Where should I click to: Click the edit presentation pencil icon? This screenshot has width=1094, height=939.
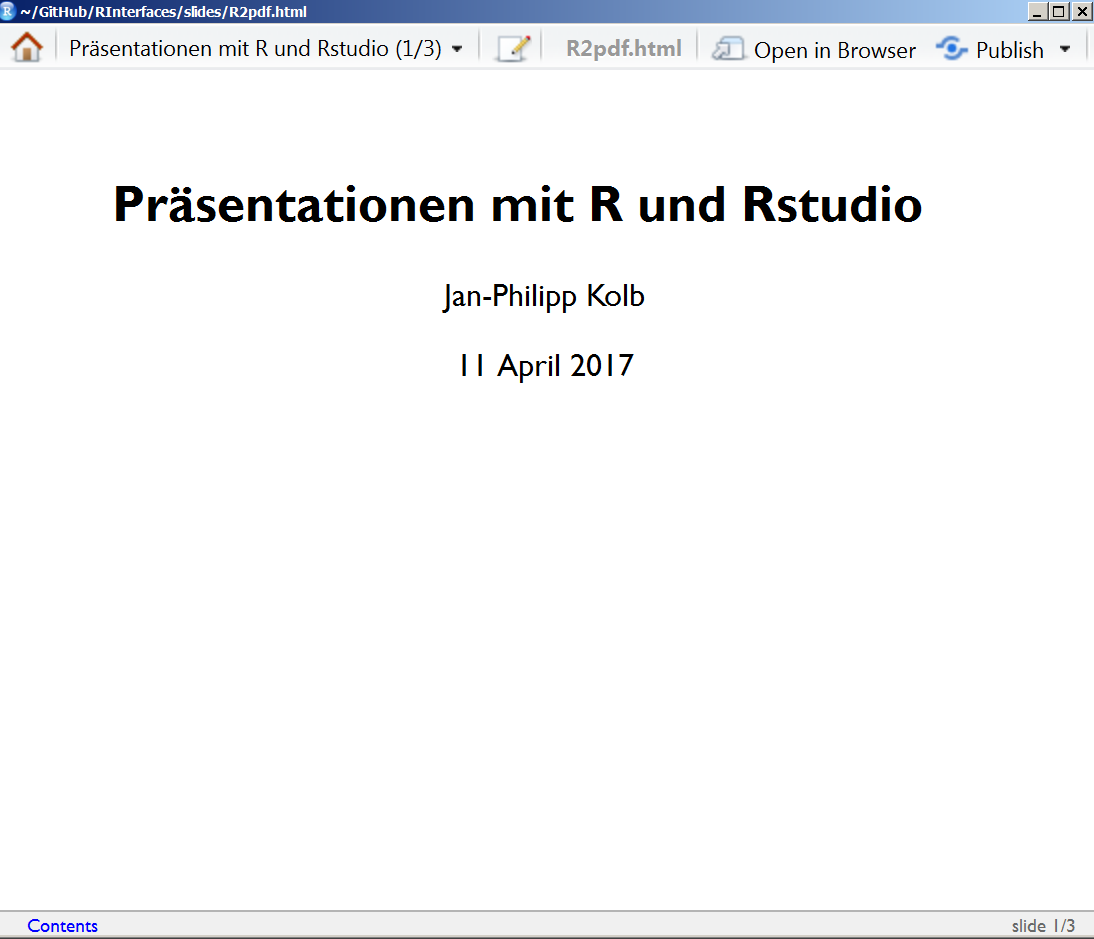[x=513, y=49]
